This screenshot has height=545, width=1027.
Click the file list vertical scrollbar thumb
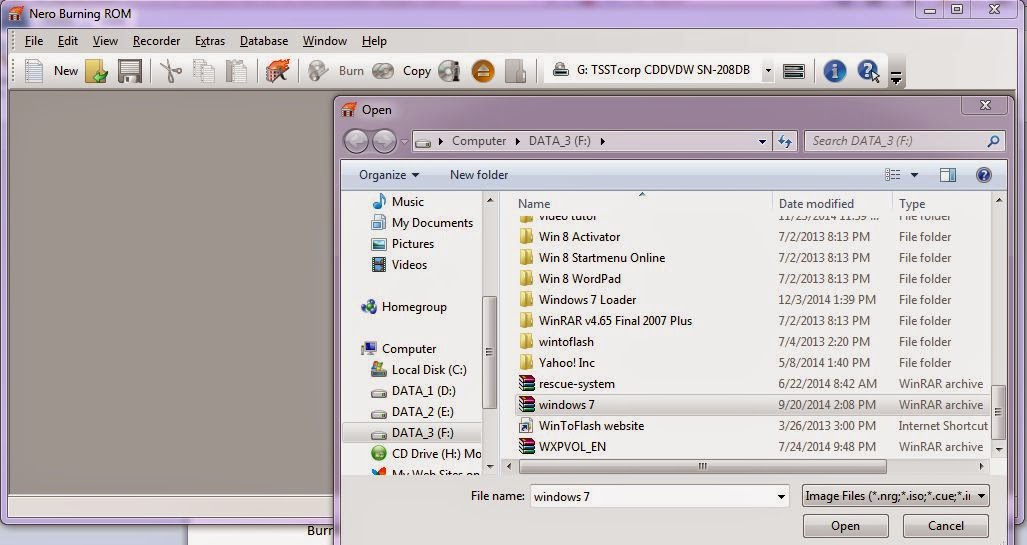pyautogui.click(x=998, y=412)
